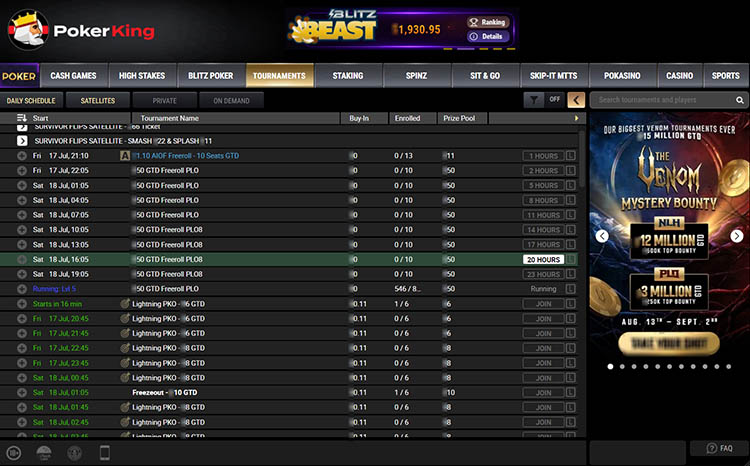Select the Poker section button
The height and width of the screenshot is (466, 750).
(19, 76)
